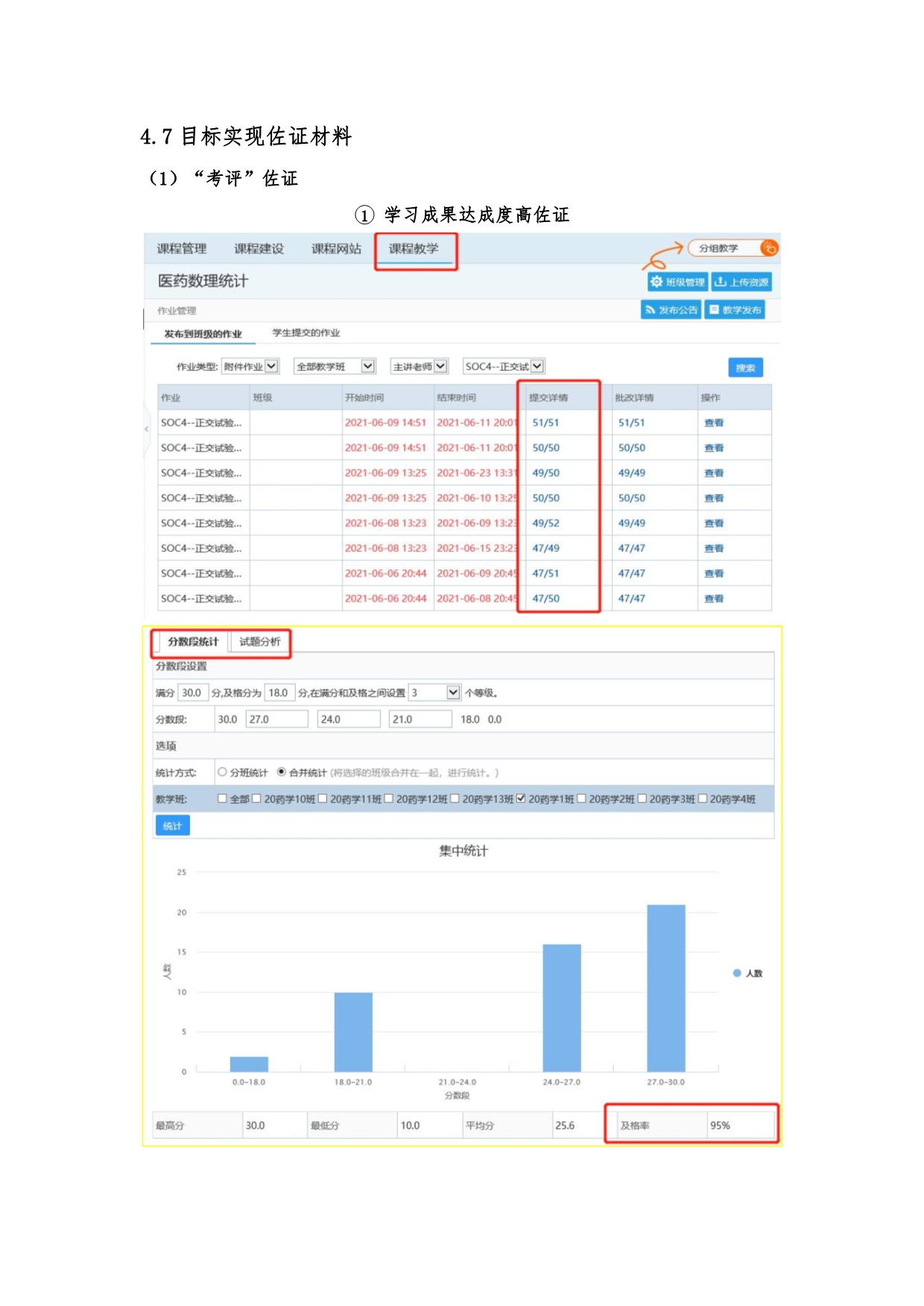Click the 教学发布 list icon

714,309
